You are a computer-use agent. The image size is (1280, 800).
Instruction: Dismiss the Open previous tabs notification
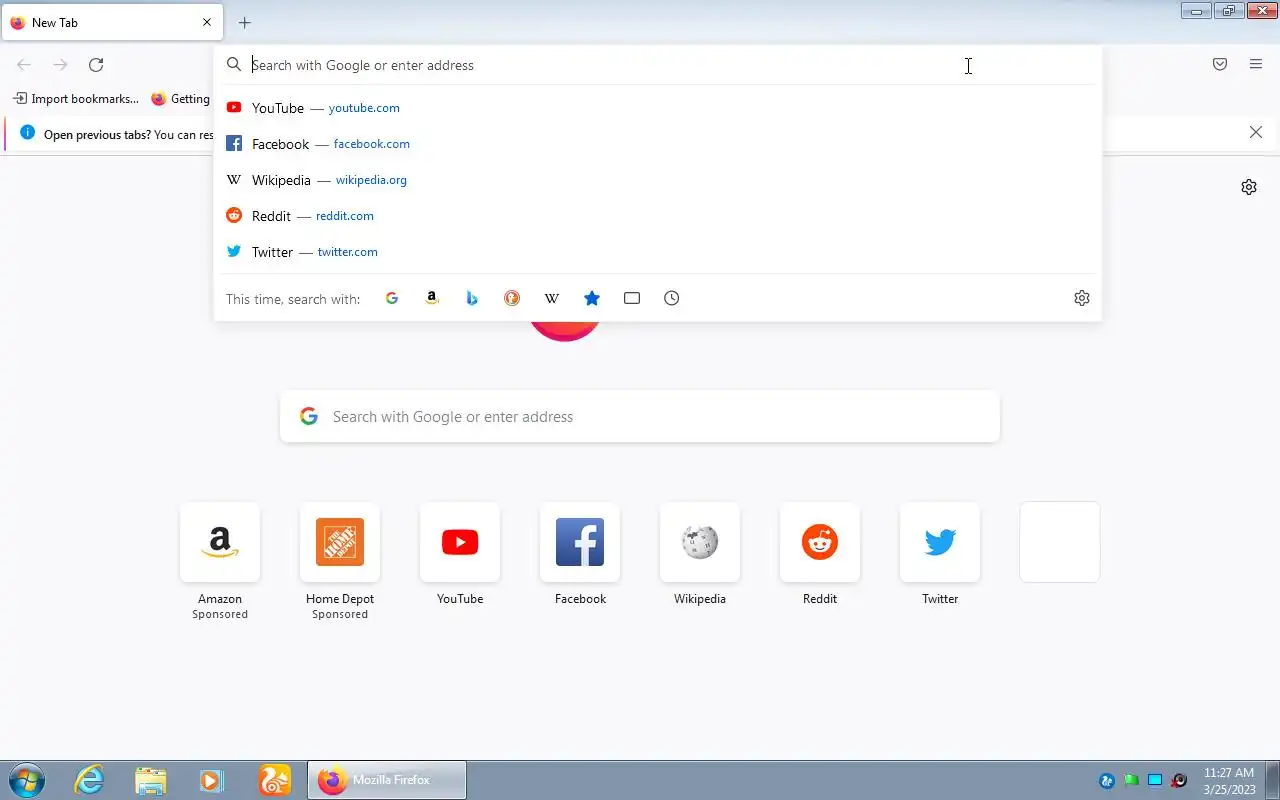coord(1256,132)
